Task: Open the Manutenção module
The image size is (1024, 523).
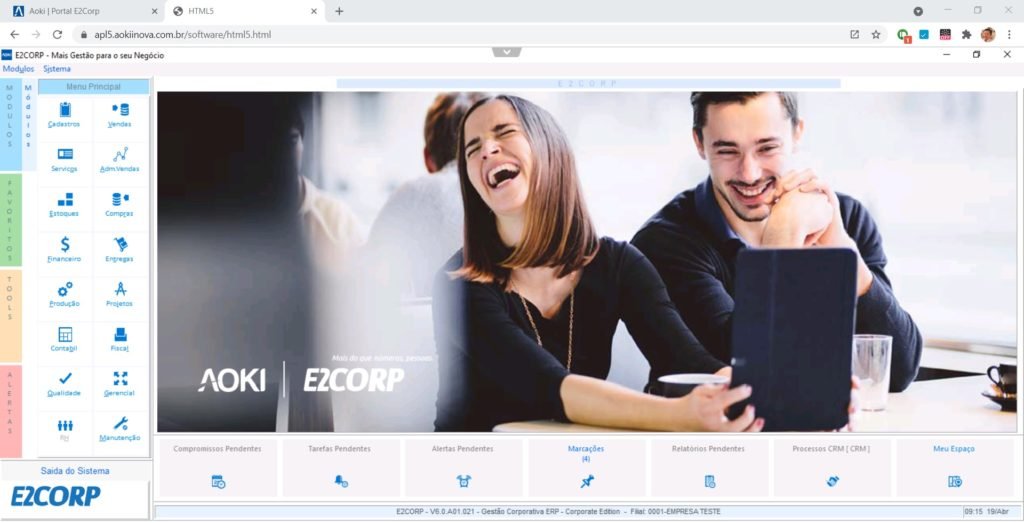Action: coord(120,430)
